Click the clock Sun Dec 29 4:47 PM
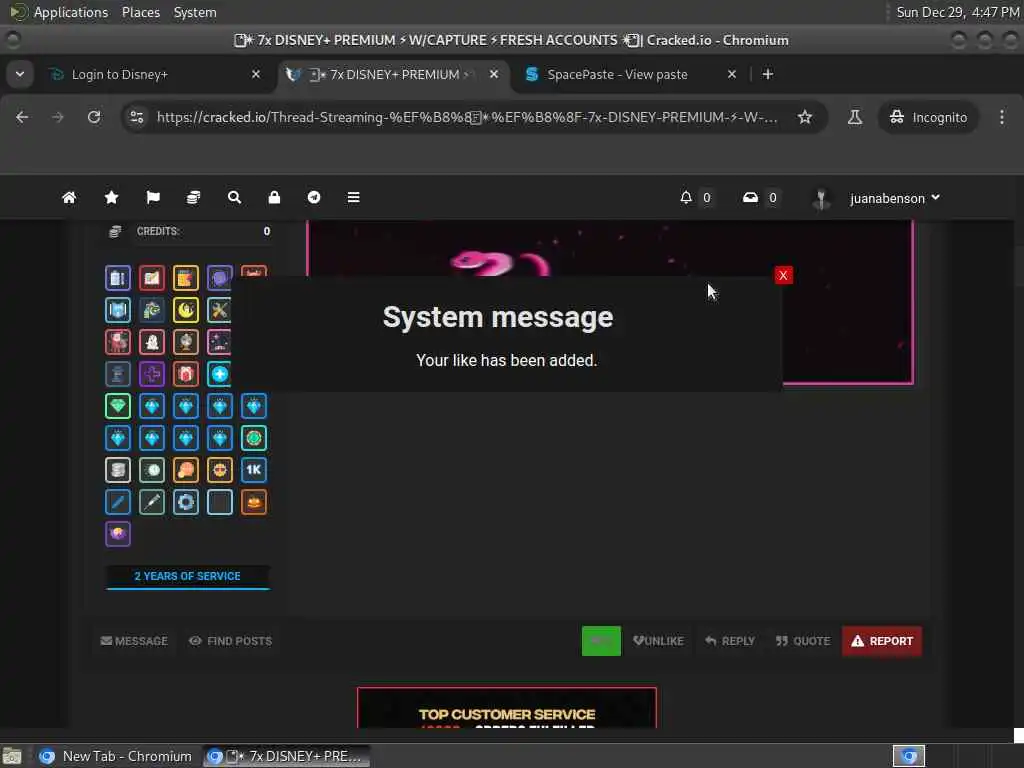 point(957,12)
